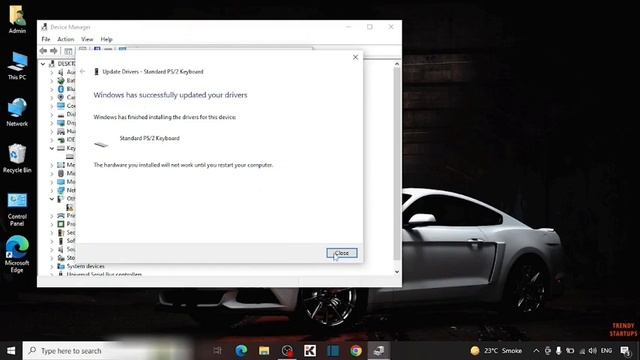Expand the Network adapters category arrow

coord(52,190)
